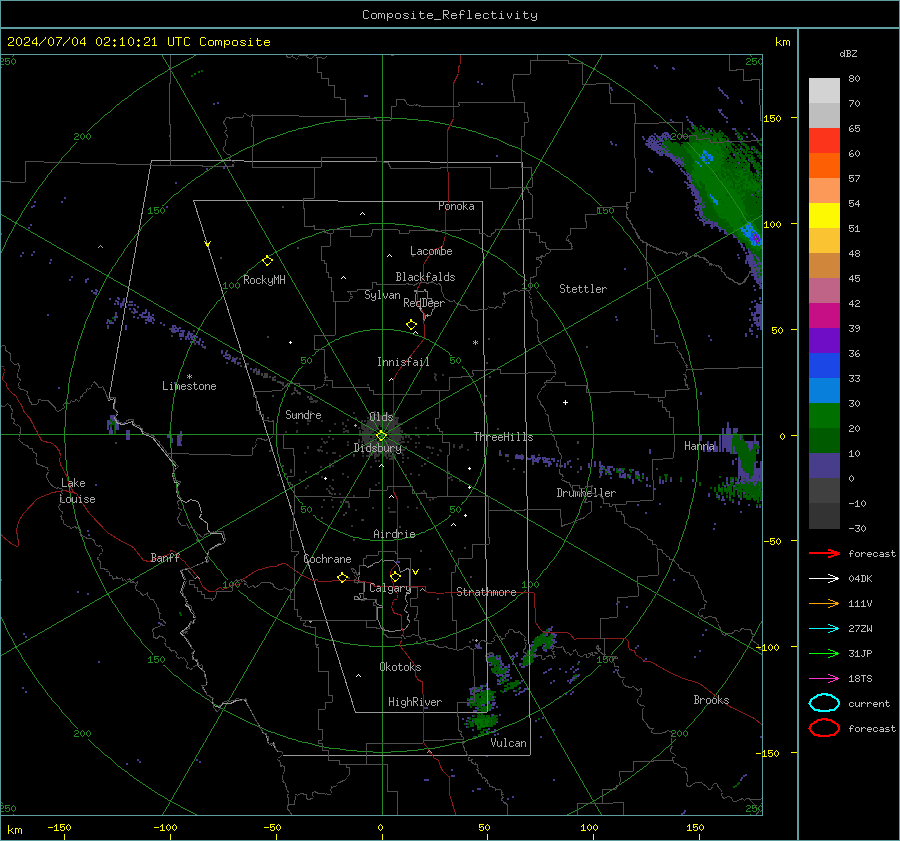This screenshot has width=900, height=841.
Task: Click the Sundre label
Action: tap(303, 414)
